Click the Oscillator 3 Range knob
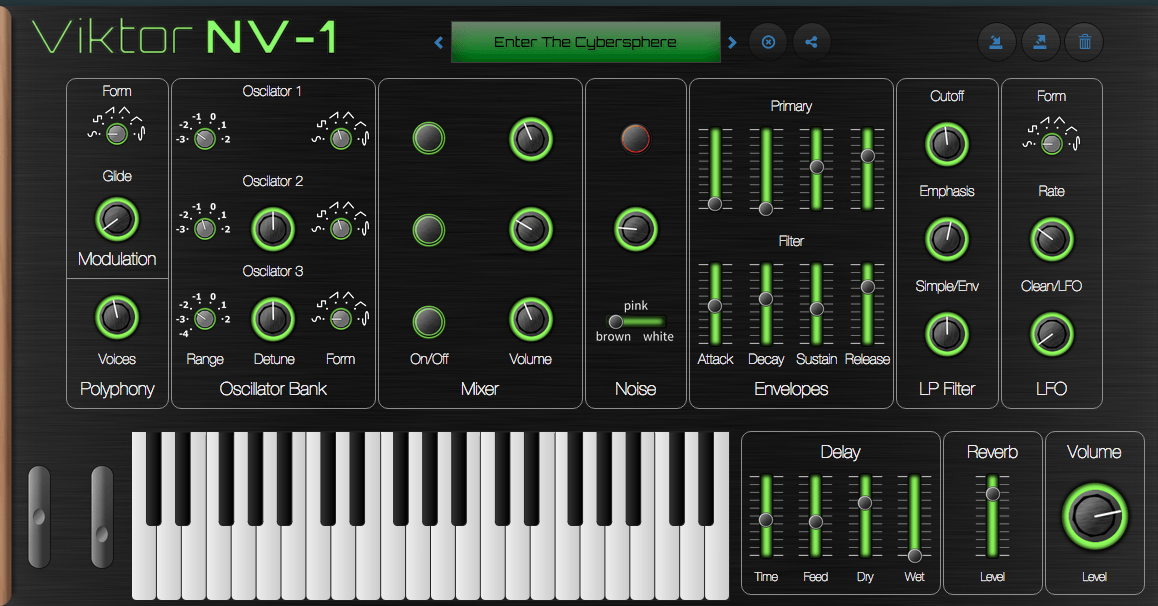This screenshot has height=606, width=1158. coord(205,319)
